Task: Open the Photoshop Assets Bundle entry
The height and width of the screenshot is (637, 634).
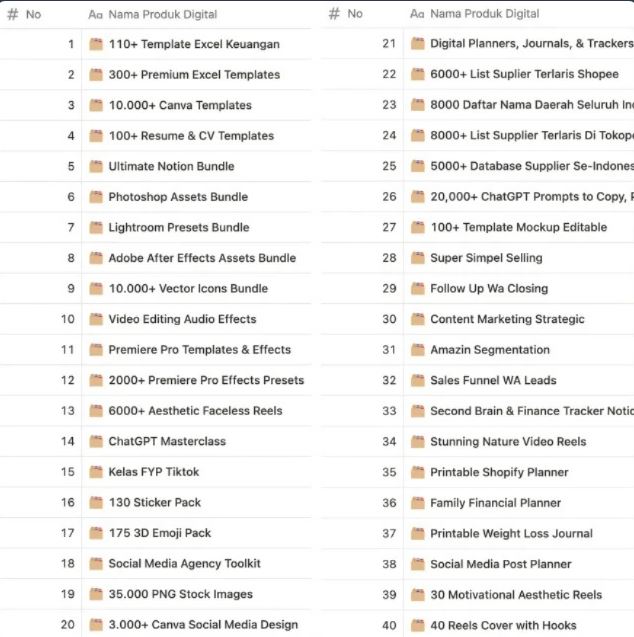Action: pos(178,197)
